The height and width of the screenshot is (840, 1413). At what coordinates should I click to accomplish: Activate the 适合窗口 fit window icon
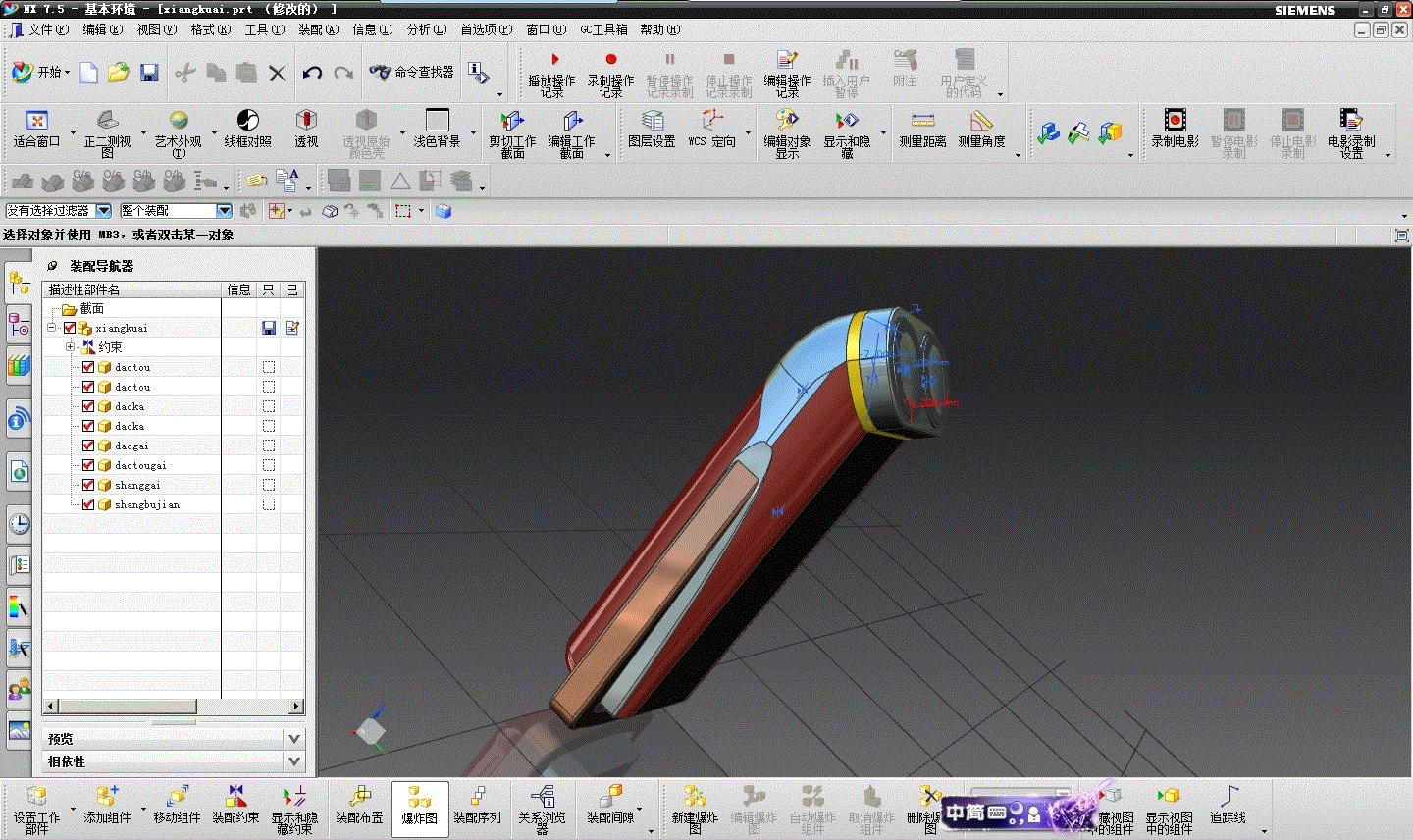tap(37, 131)
